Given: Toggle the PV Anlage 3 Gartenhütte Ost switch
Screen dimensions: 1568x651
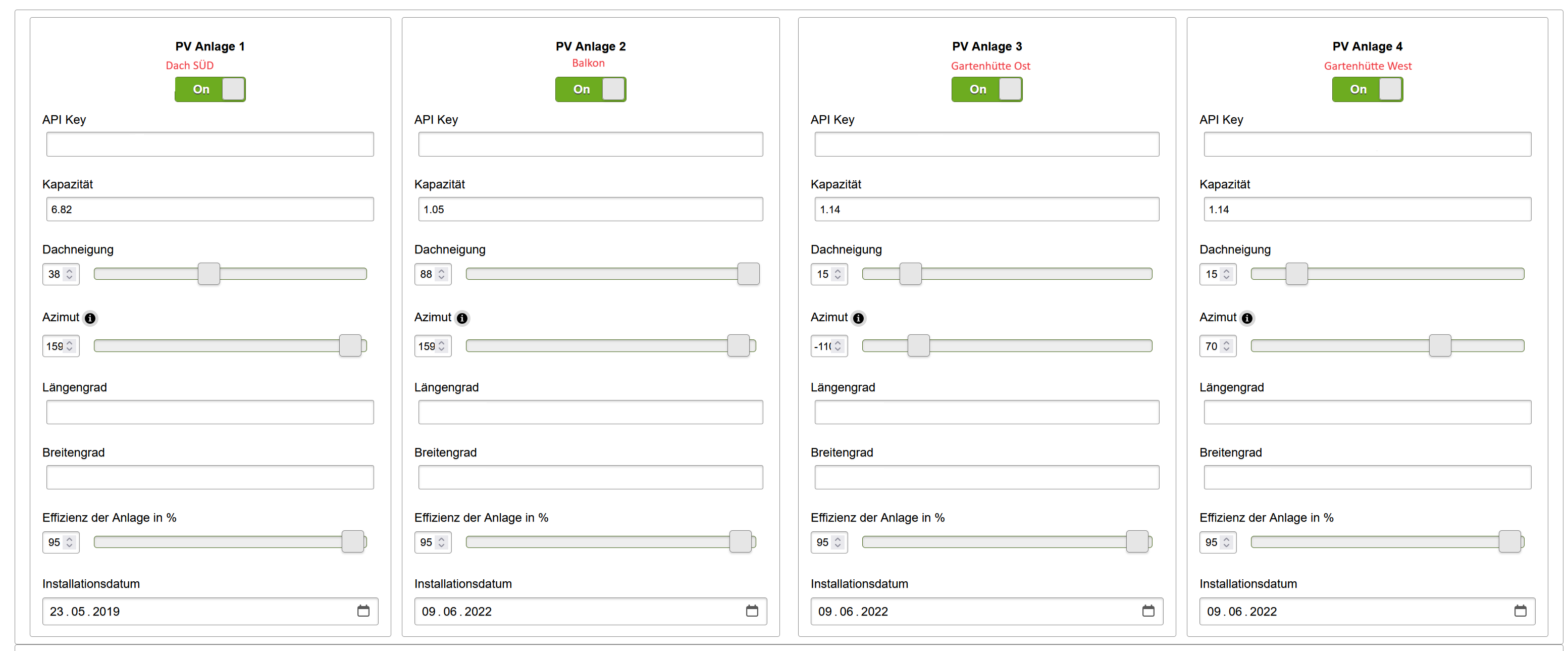Looking at the screenshot, I should [x=987, y=89].
